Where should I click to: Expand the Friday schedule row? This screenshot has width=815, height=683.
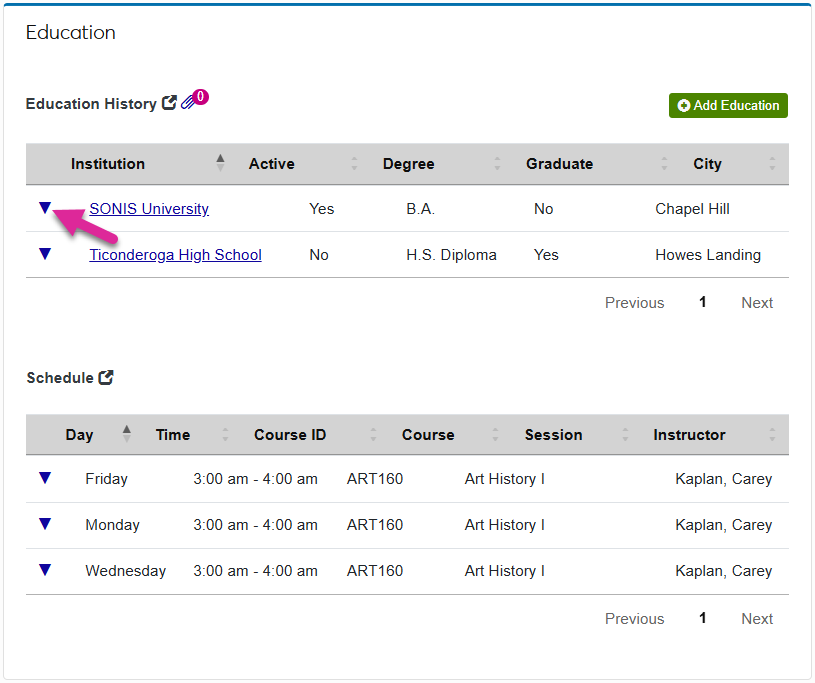(x=44, y=478)
